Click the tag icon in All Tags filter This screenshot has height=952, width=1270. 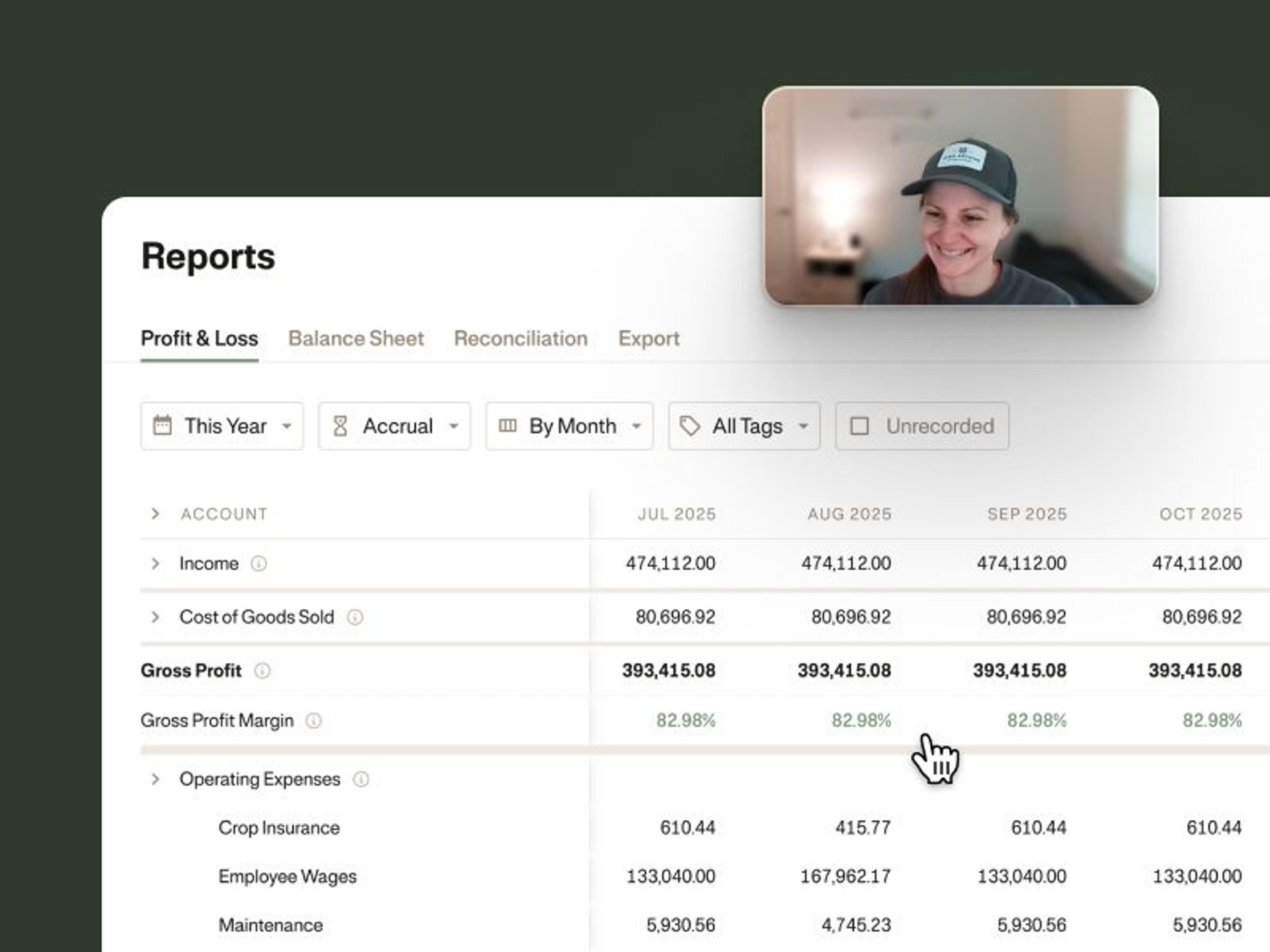pyautogui.click(x=689, y=426)
